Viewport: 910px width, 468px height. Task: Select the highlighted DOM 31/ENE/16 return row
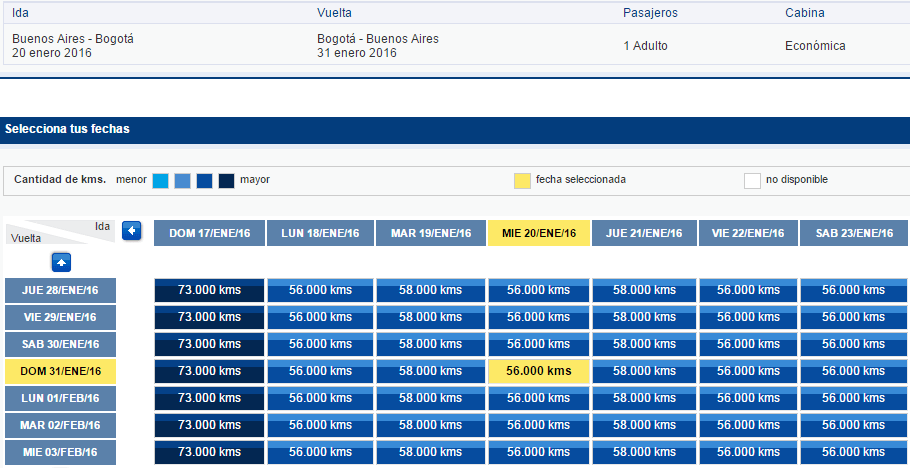[x=60, y=372]
